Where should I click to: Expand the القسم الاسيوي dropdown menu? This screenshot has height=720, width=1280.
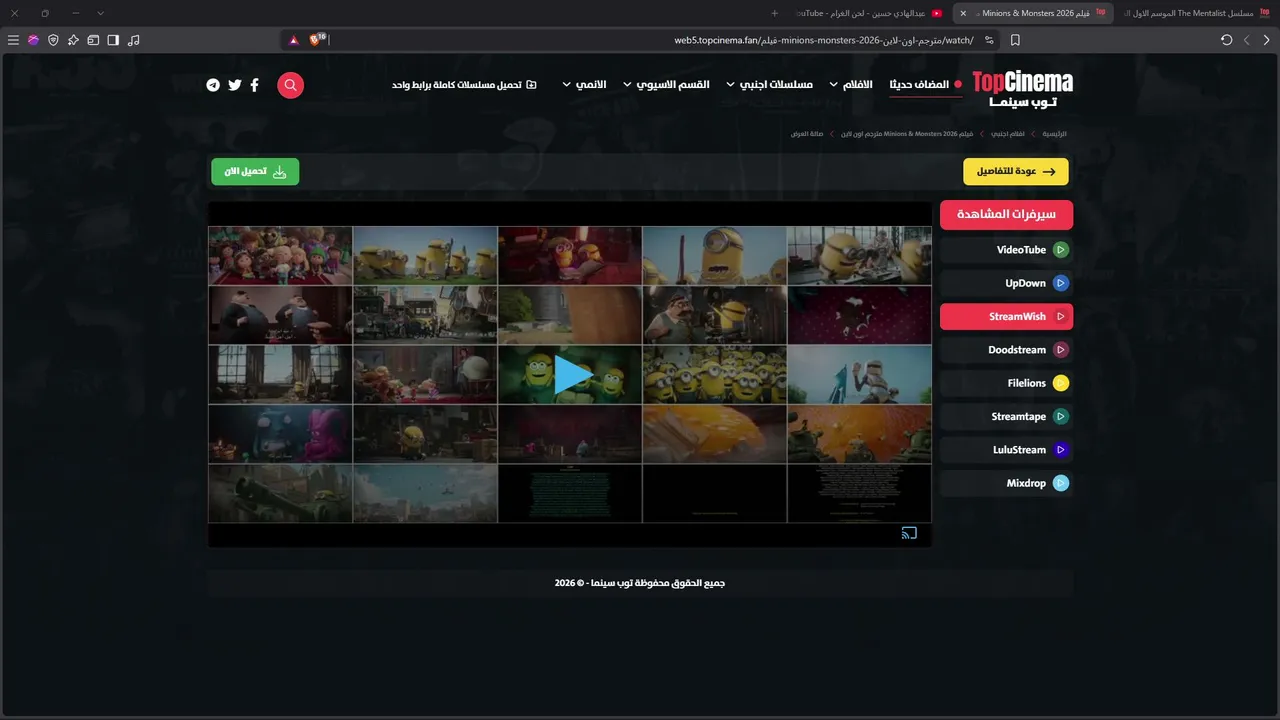(666, 85)
